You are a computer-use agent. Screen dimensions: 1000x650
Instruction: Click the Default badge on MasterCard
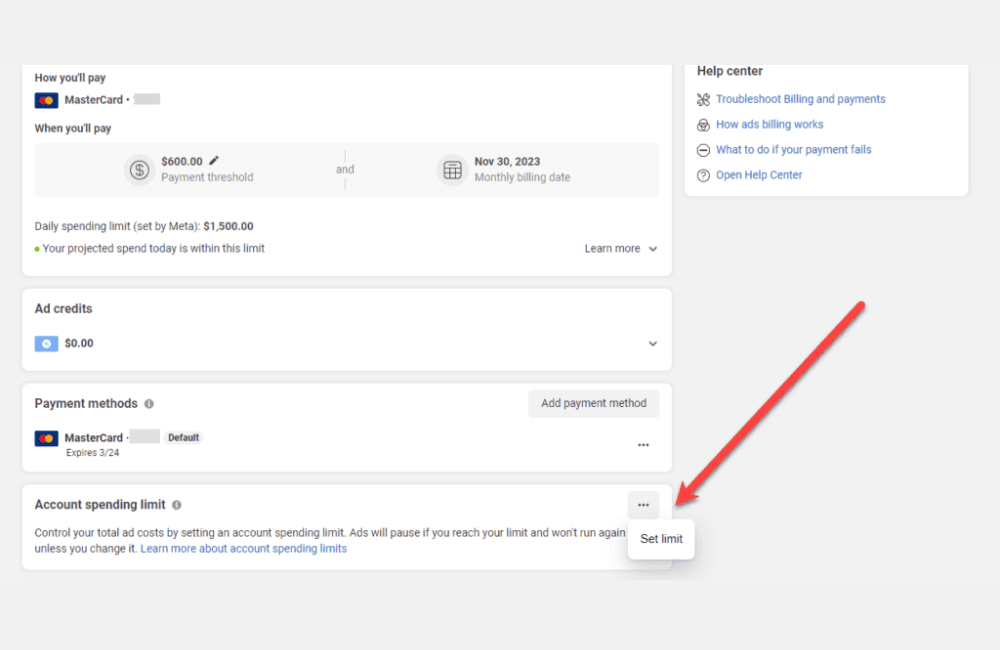pos(183,438)
